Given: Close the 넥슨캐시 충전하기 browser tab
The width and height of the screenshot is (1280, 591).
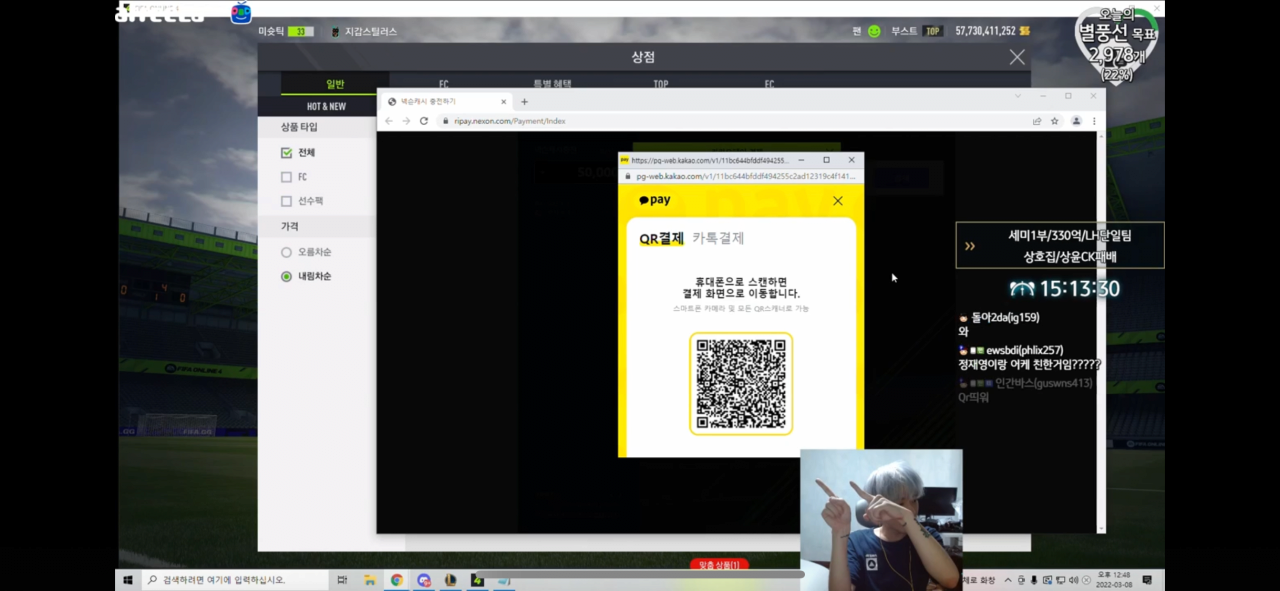Looking at the screenshot, I should point(503,102).
